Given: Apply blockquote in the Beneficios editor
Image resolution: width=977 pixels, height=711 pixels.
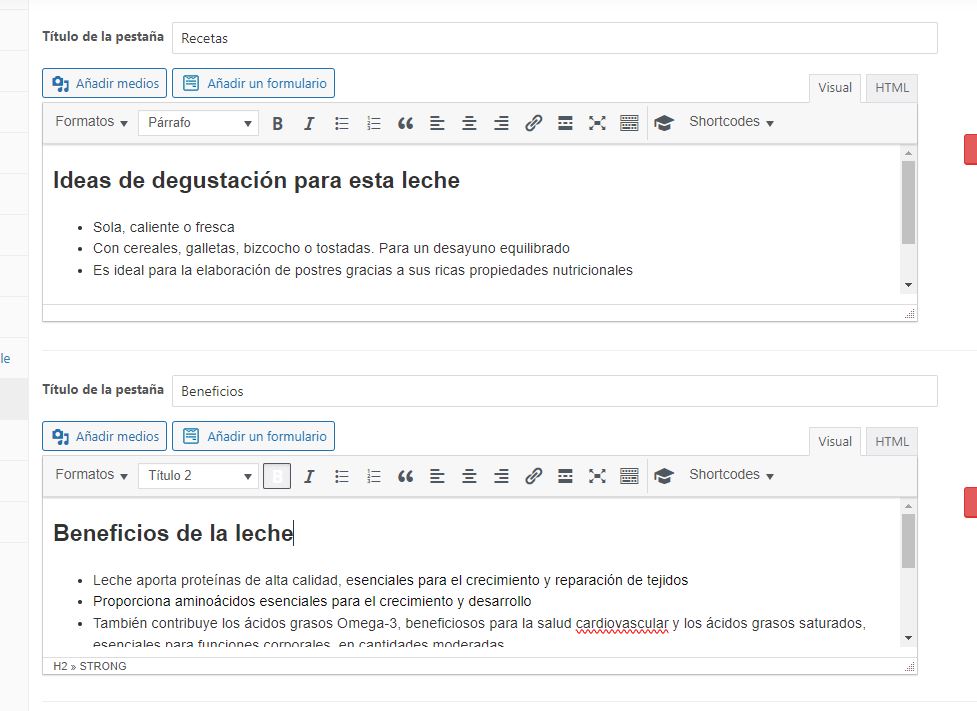Looking at the screenshot, I should (x=406, y=476).
